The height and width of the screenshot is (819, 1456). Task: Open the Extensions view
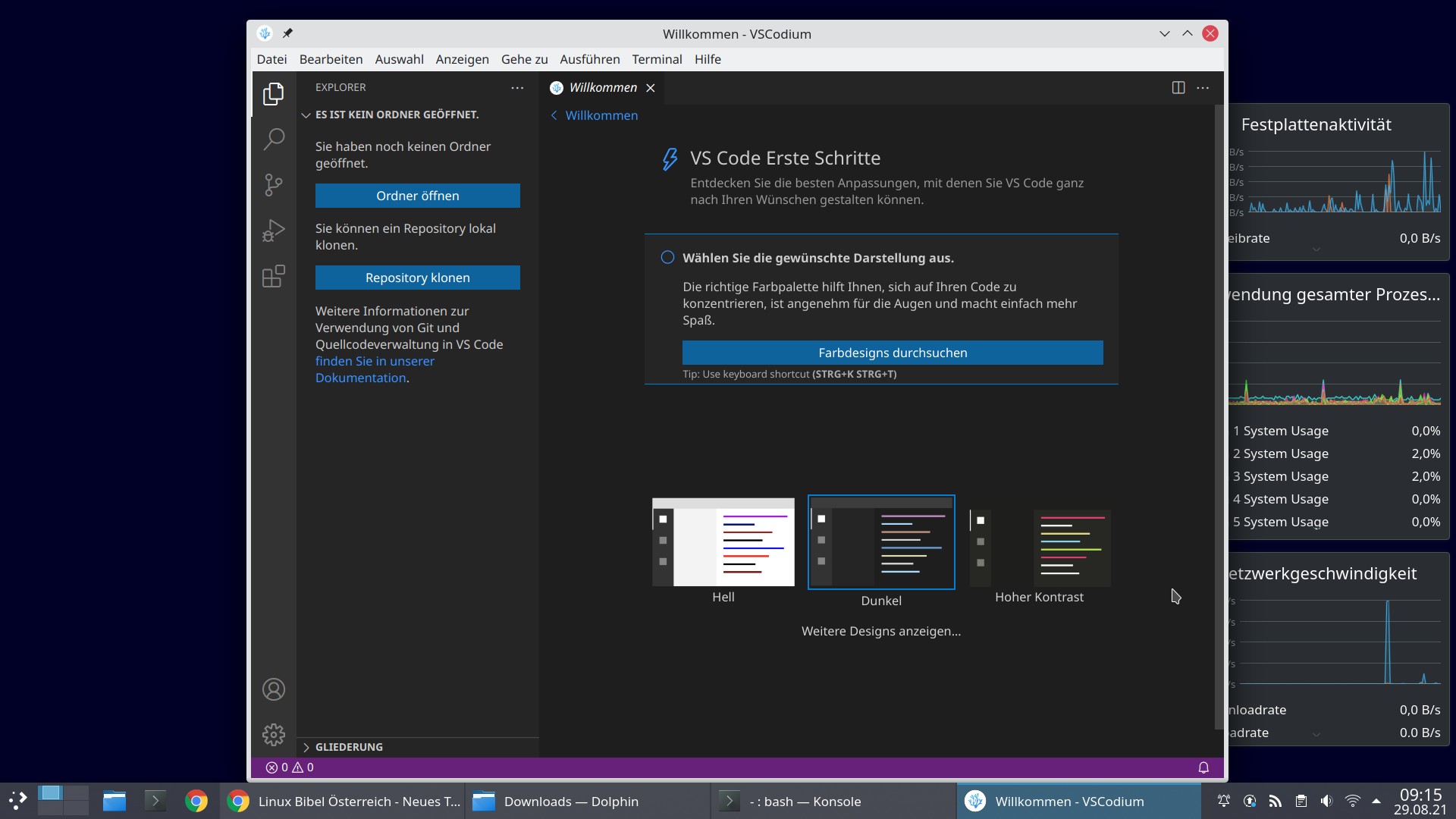[273, 276]
